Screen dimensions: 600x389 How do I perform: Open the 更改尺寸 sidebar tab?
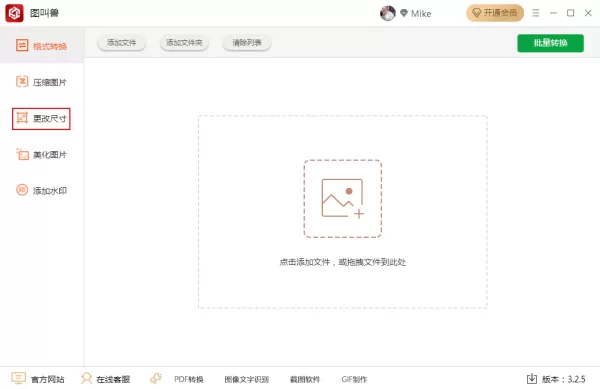[x=41, y=119]
